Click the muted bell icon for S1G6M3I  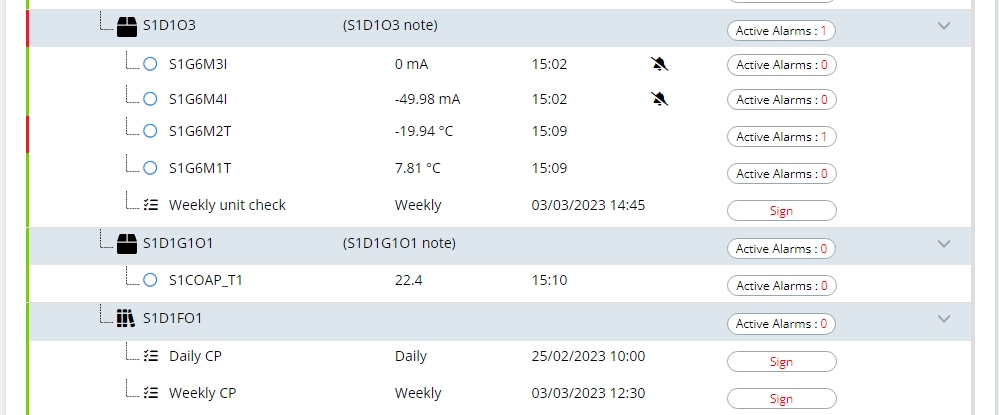pyautogui.click(x=659, y=65)
